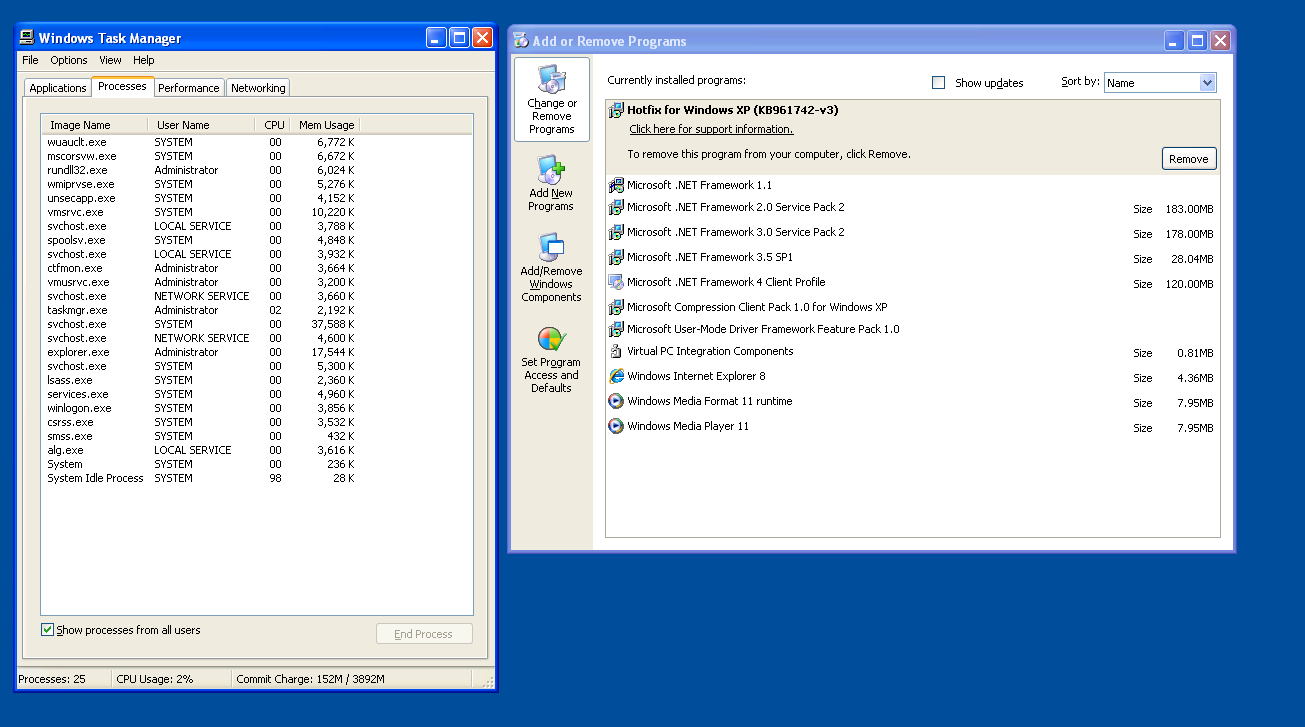The width and height of the screenshot is (1305, 727).
Task: Click Remove button for the hotfix
Action: [x=1189, y=159]
